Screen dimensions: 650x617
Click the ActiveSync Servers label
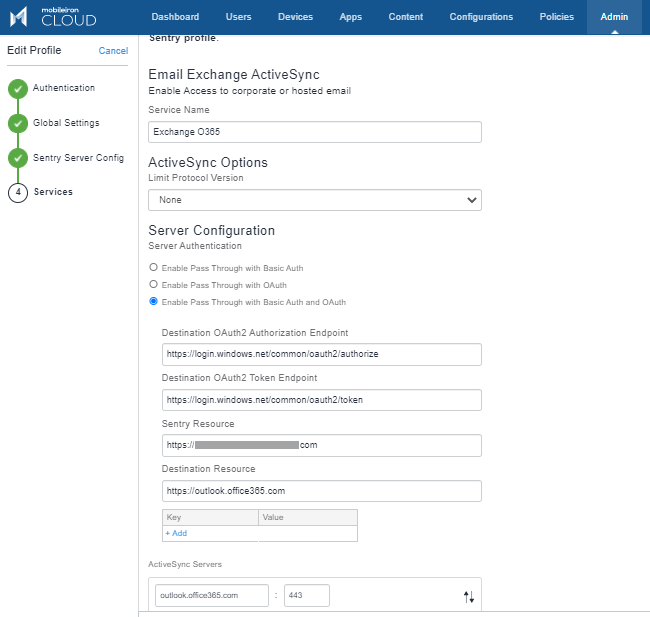[x=185, y=564]
